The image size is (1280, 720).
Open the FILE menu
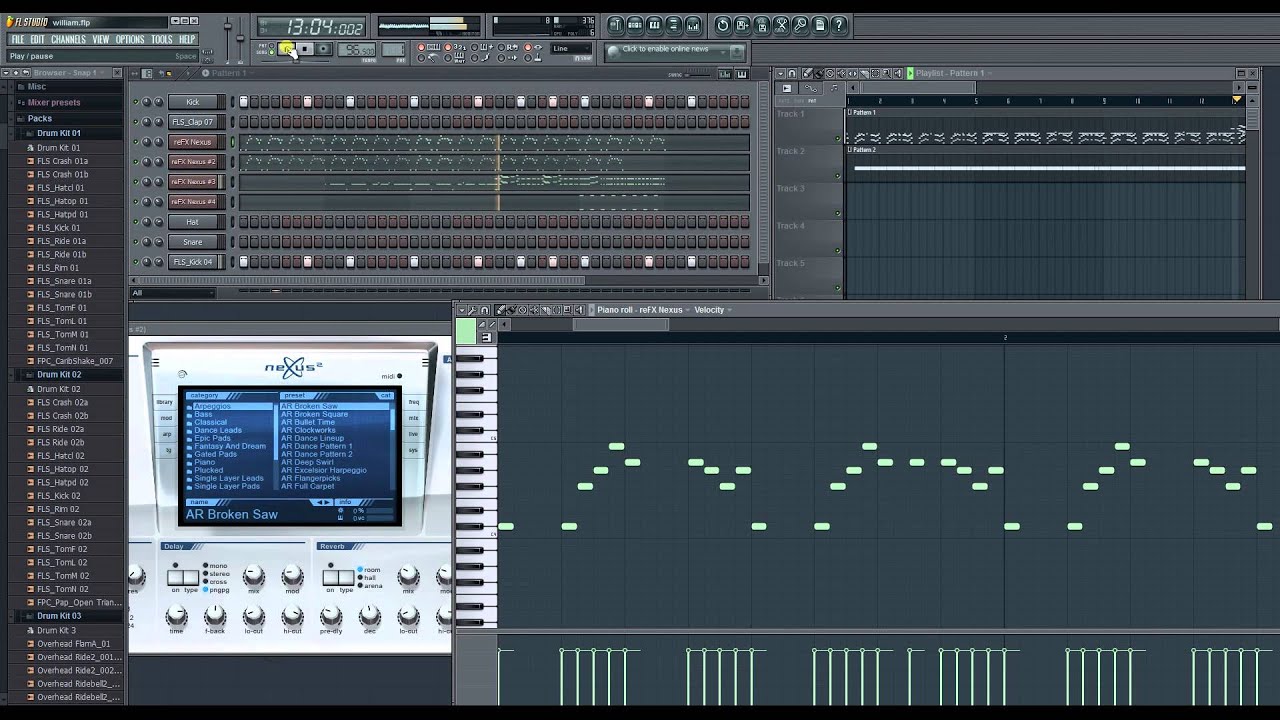(18, 40)
